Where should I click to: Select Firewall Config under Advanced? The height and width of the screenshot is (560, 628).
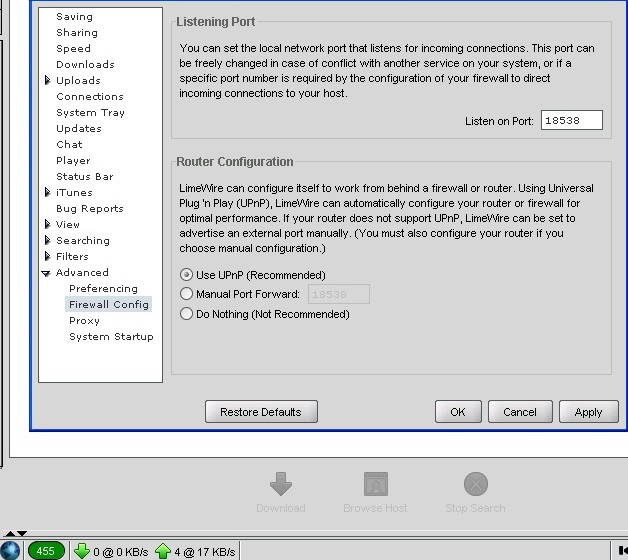pos(109,304)
